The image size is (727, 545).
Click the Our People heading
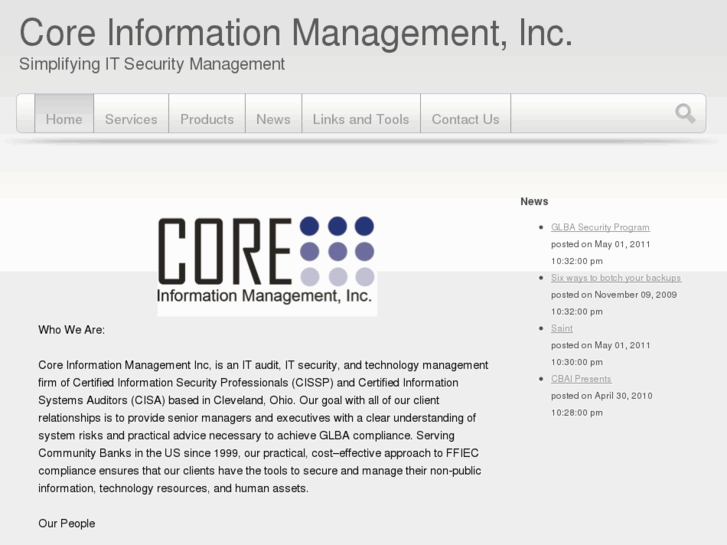[x=67, y=523]
